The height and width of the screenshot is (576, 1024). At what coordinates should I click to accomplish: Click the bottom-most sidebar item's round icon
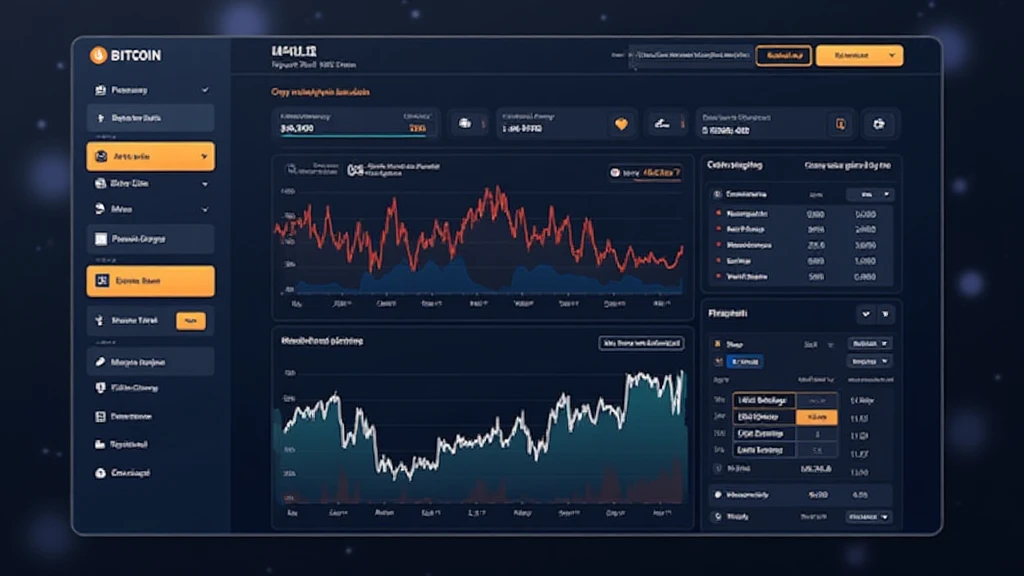[x=100, y=472]
